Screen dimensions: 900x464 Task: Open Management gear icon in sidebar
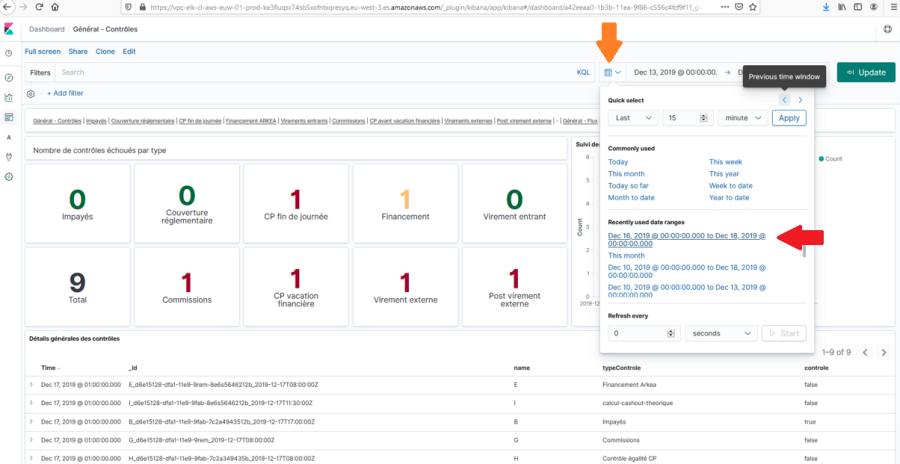click(x=9, y=176)
